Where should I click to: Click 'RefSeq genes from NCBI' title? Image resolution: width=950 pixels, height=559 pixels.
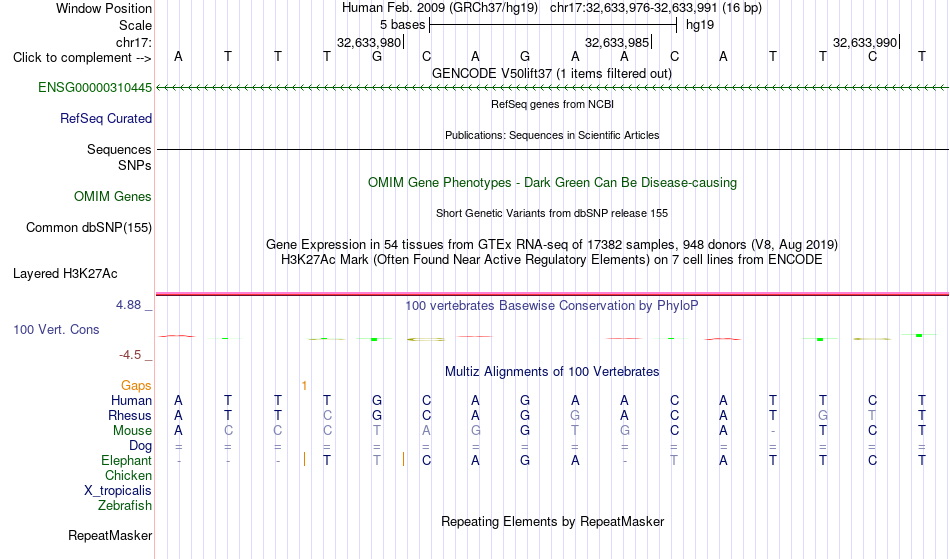point(552,104)
